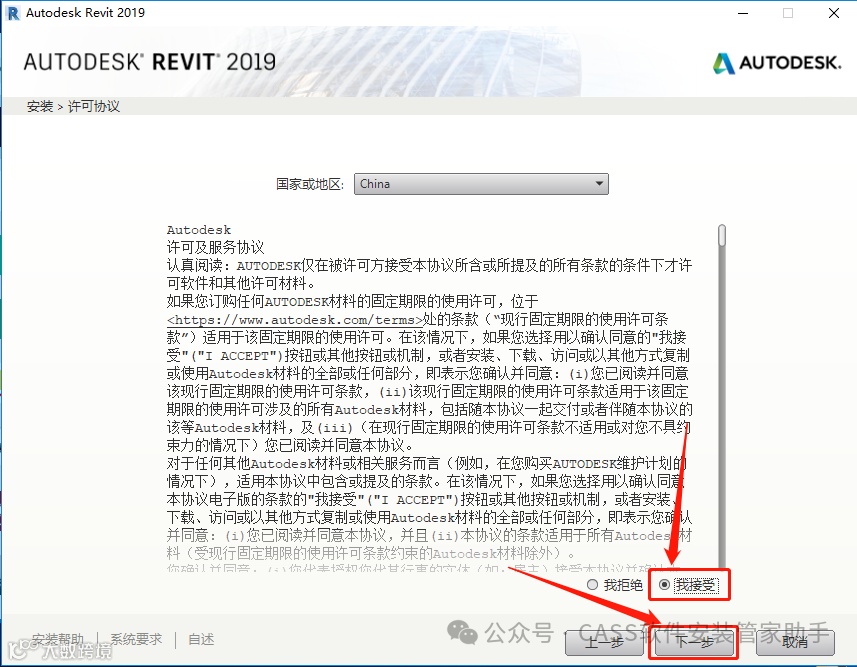Open the 系统要求 system requirements link
The width and height of the screenshot is (857, 667).
click(x=136, y=639)
